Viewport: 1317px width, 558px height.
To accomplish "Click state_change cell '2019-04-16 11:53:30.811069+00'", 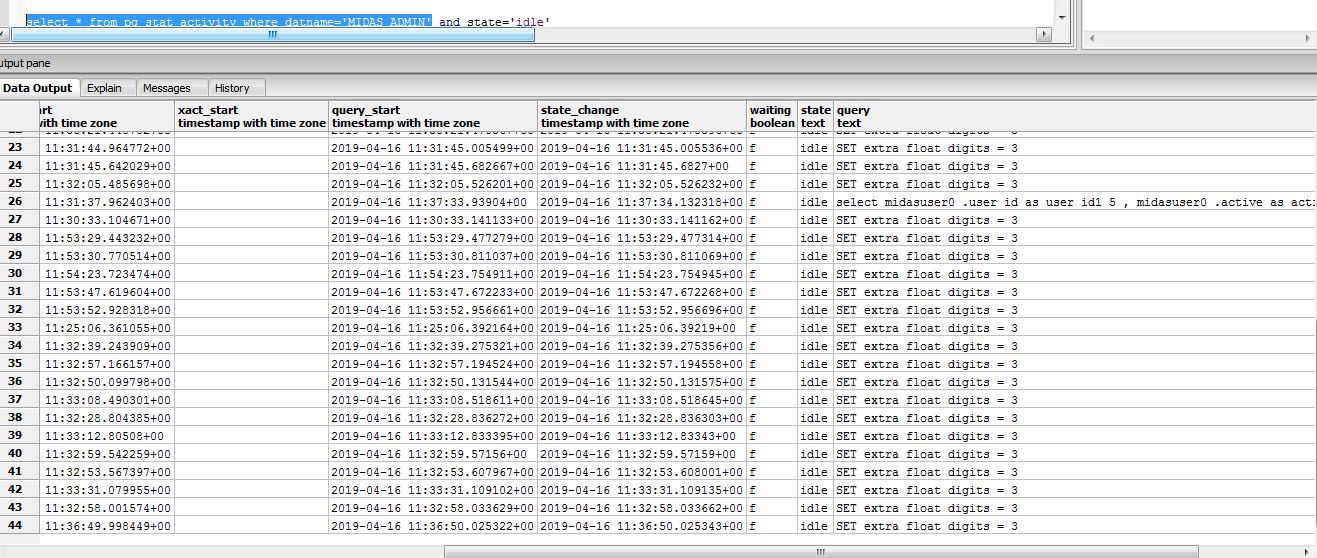I will pyautogui.click(x=642, y=255).
